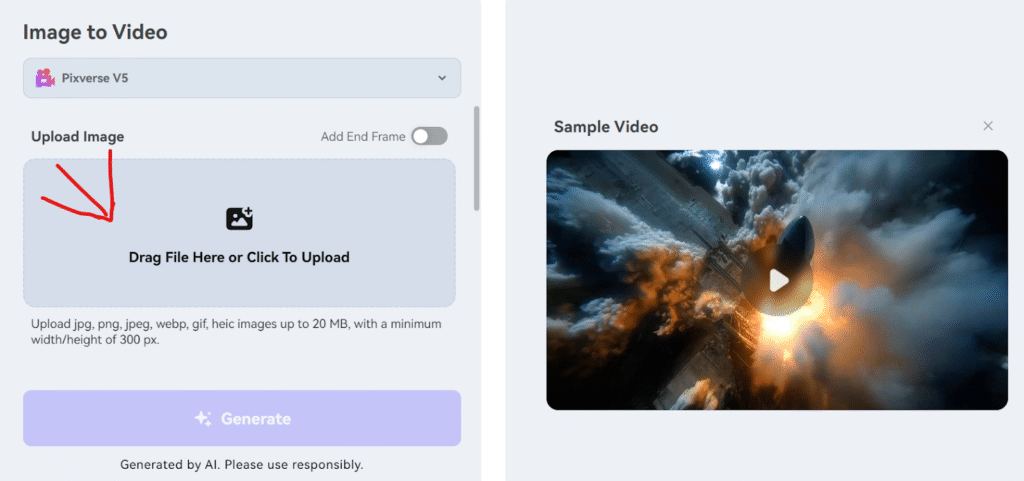Image resolution: width=1024 pixels, height=481 pixels.
Task: Open the Pixverse V5 model dropdown
Action: coord(242,78)
